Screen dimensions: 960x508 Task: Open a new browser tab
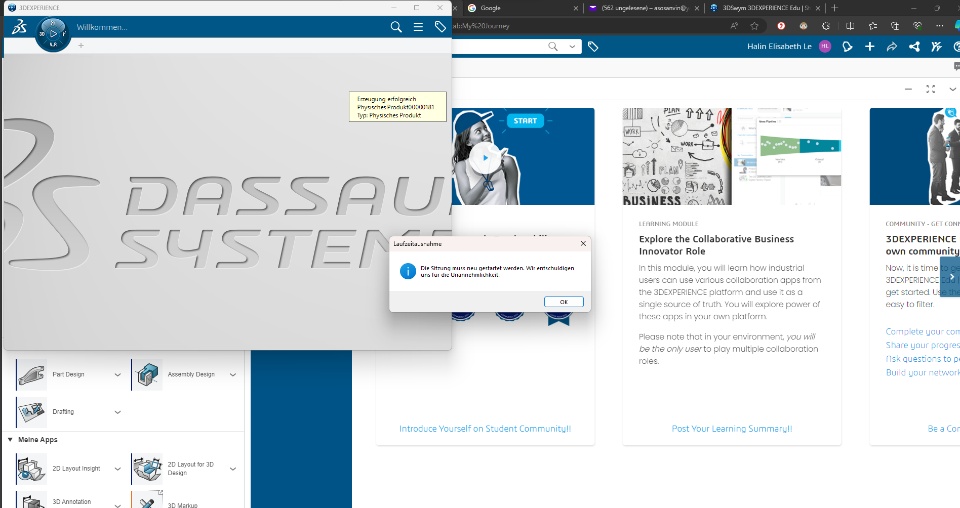pos(834,8)
